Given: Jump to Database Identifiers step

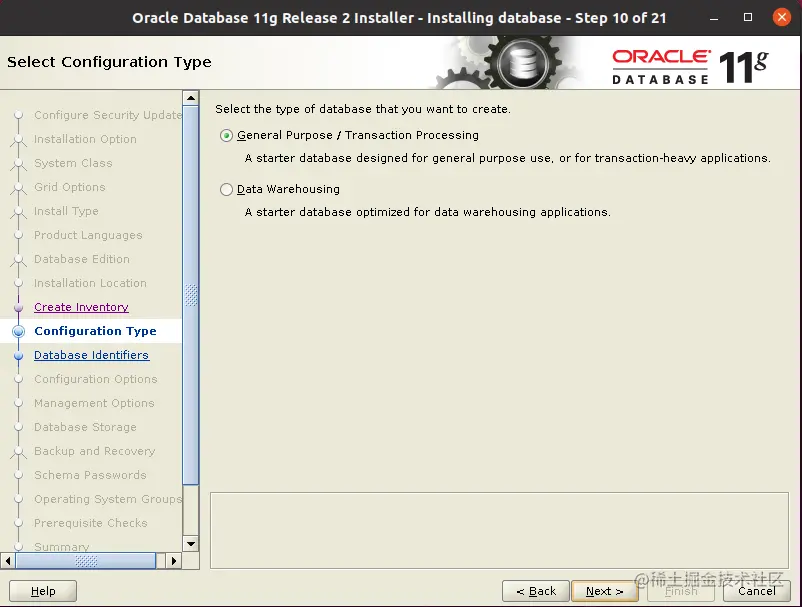Looking at the screenshot, I should tap(92, 355).
